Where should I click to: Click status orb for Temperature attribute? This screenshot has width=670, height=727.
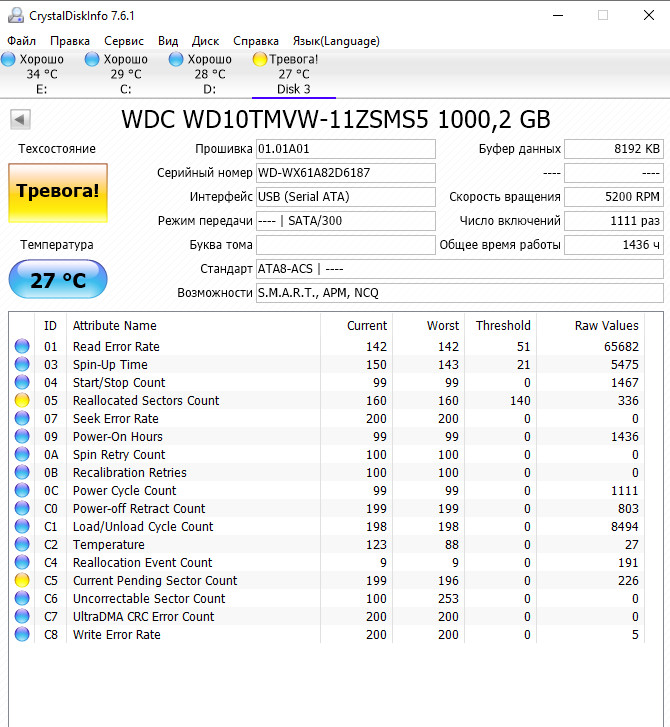pos(22,544)
